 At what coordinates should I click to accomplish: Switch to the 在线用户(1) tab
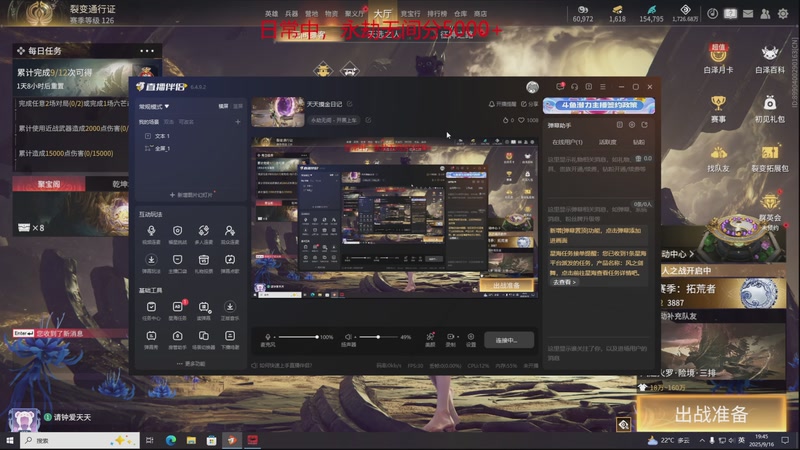pyautogui.click(x=567, y=142)
